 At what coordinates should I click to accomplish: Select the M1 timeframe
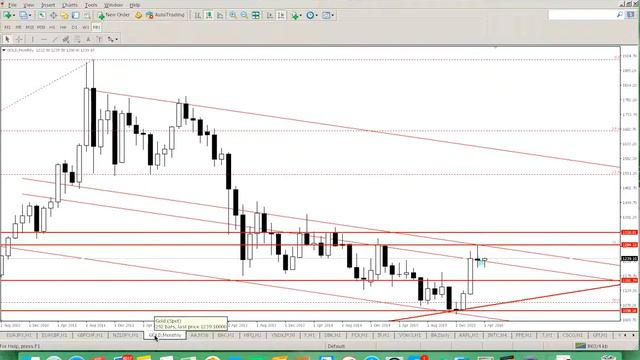pyautogui.click(x=7, y=27)
